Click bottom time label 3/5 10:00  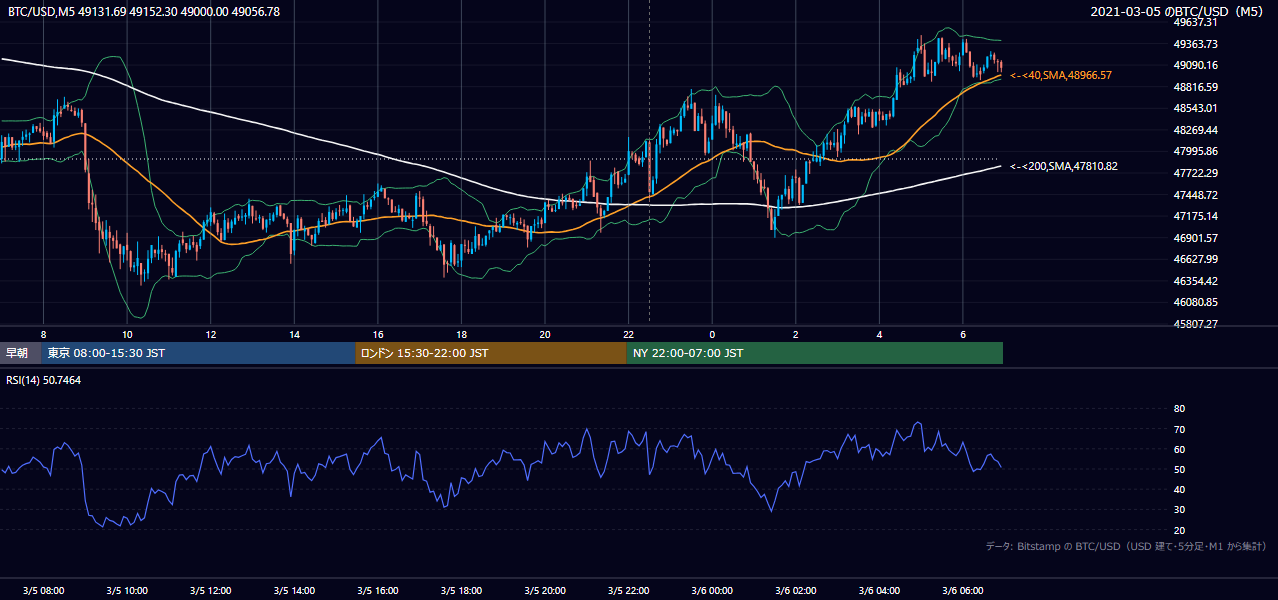click(127, 591)
